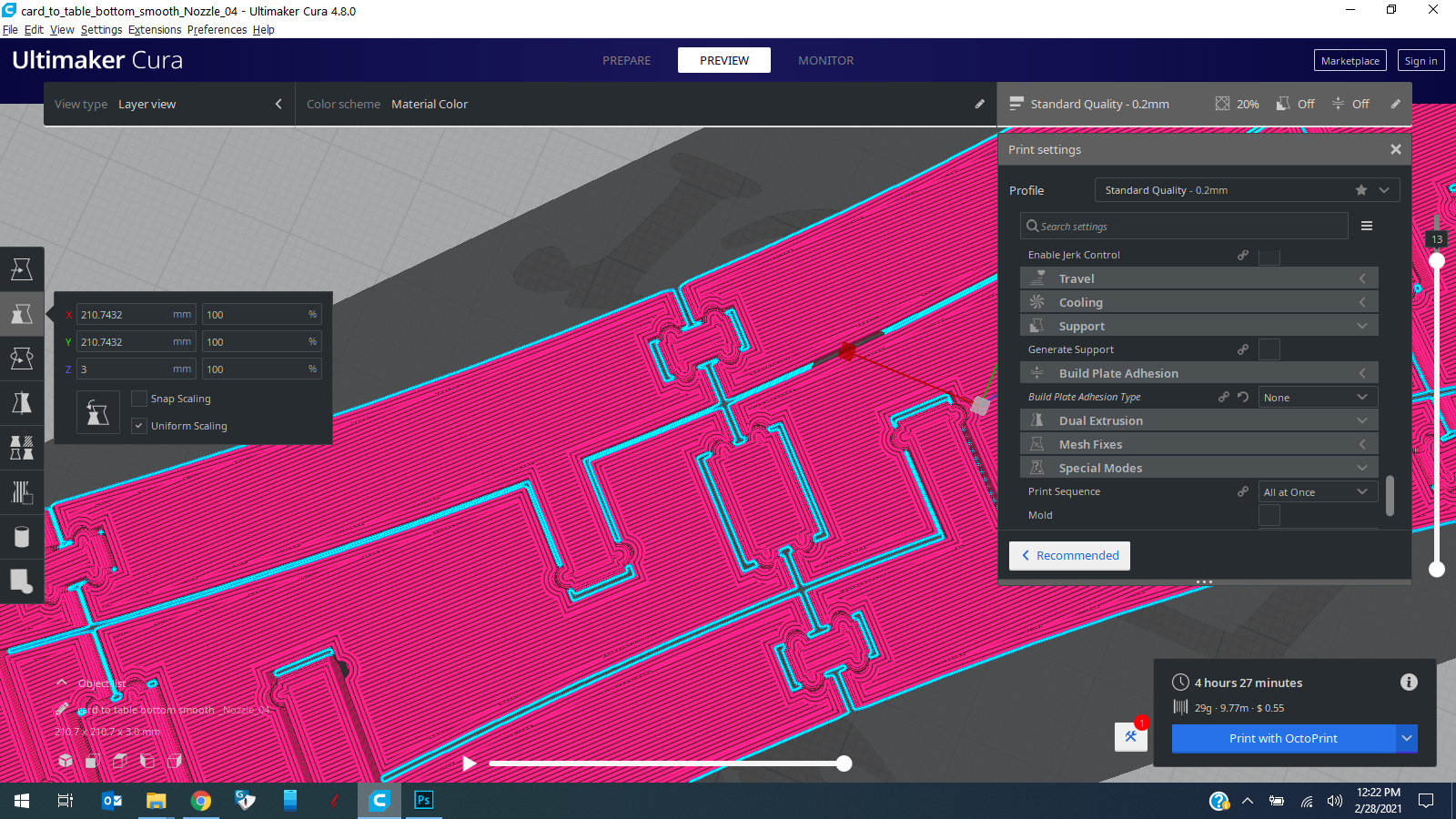Screen dimensions: 1456x819
Task: Enable the Snap Scaling checkbox
Action: (x=139, y=399)
